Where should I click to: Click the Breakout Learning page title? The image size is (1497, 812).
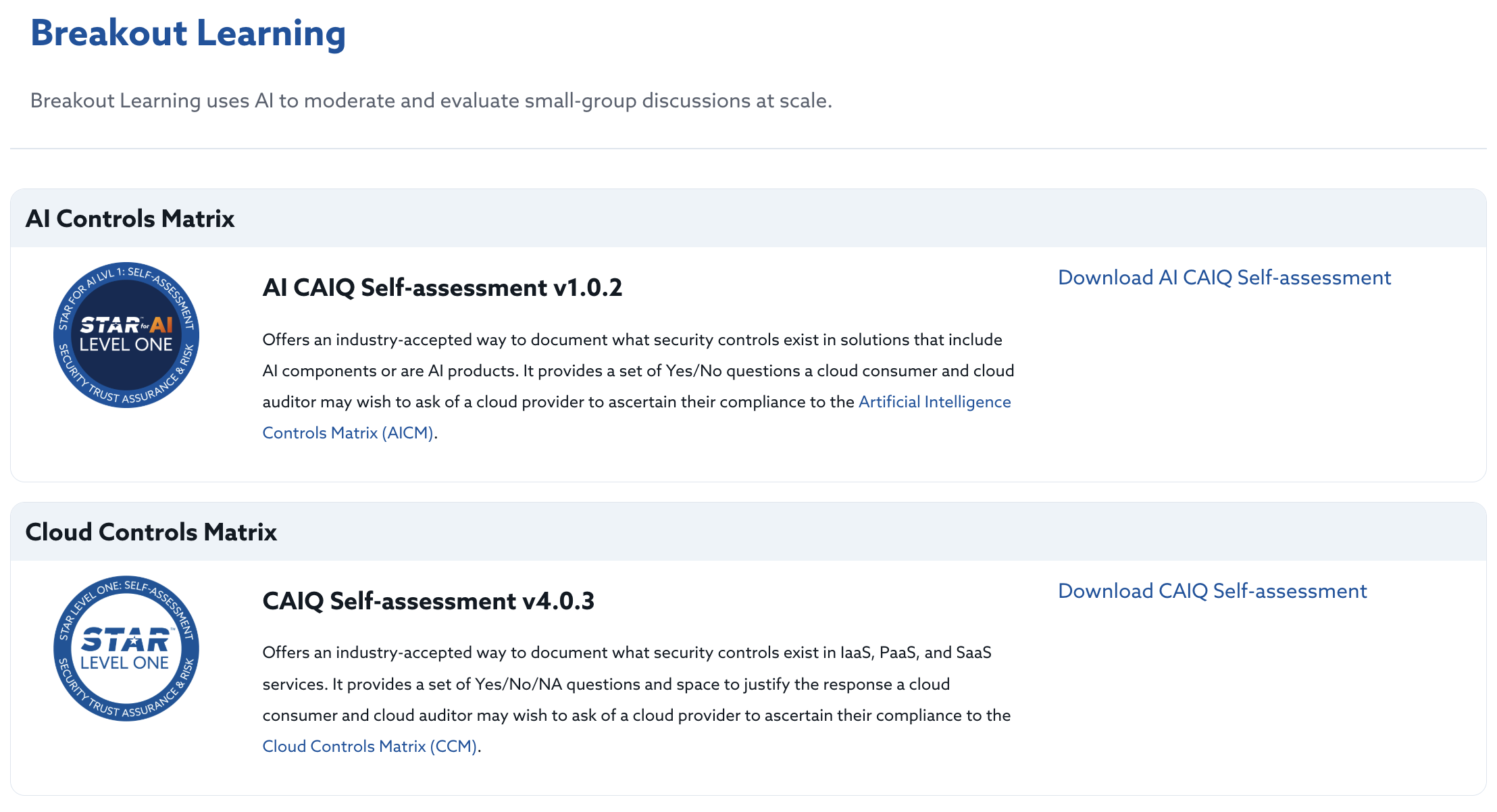pyautogui.click(x=188, y=33)
